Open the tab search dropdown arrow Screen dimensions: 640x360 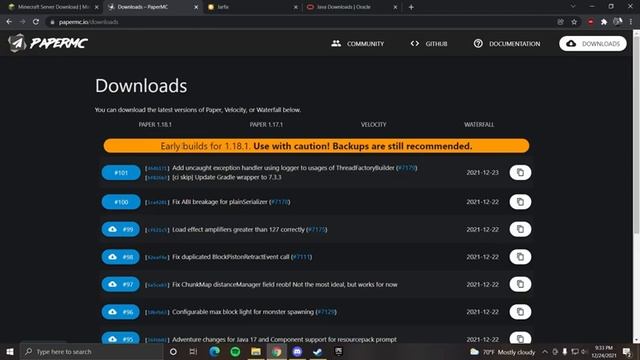coord(573,7)
